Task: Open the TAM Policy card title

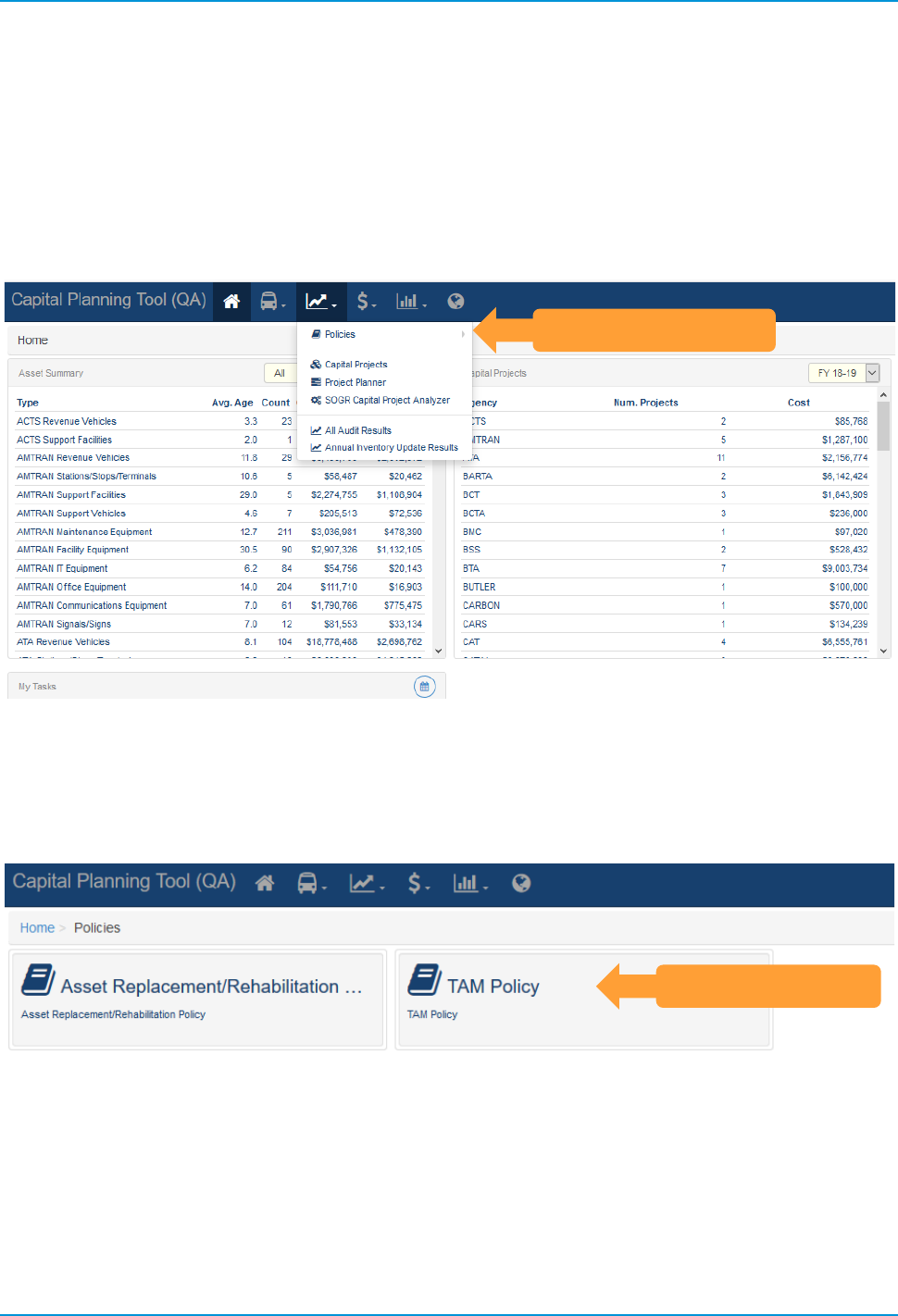Action: tap(493, 987)
